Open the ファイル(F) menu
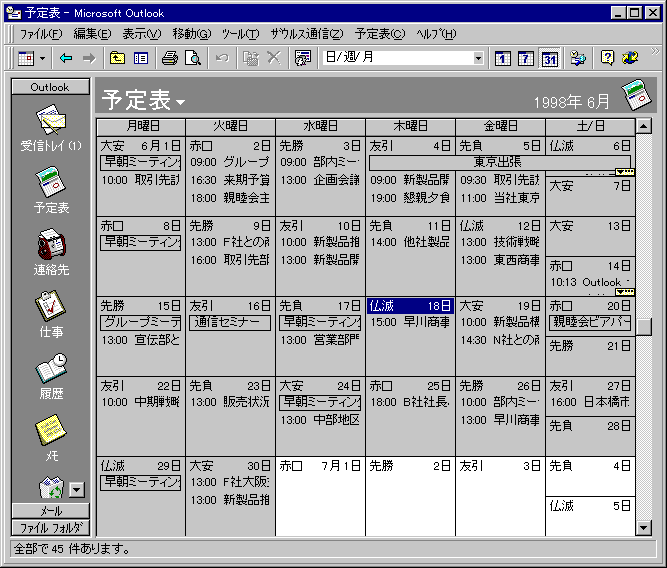667x568 pixels. [41, 34]
